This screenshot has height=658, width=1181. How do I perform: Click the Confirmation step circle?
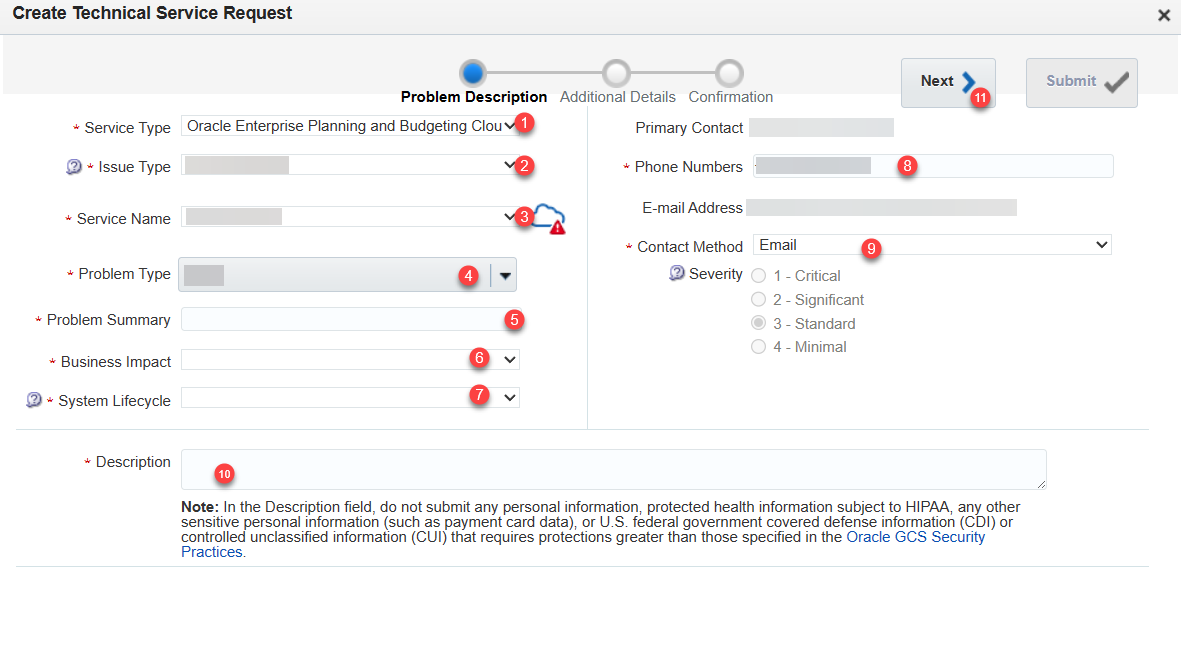point(730,72)
